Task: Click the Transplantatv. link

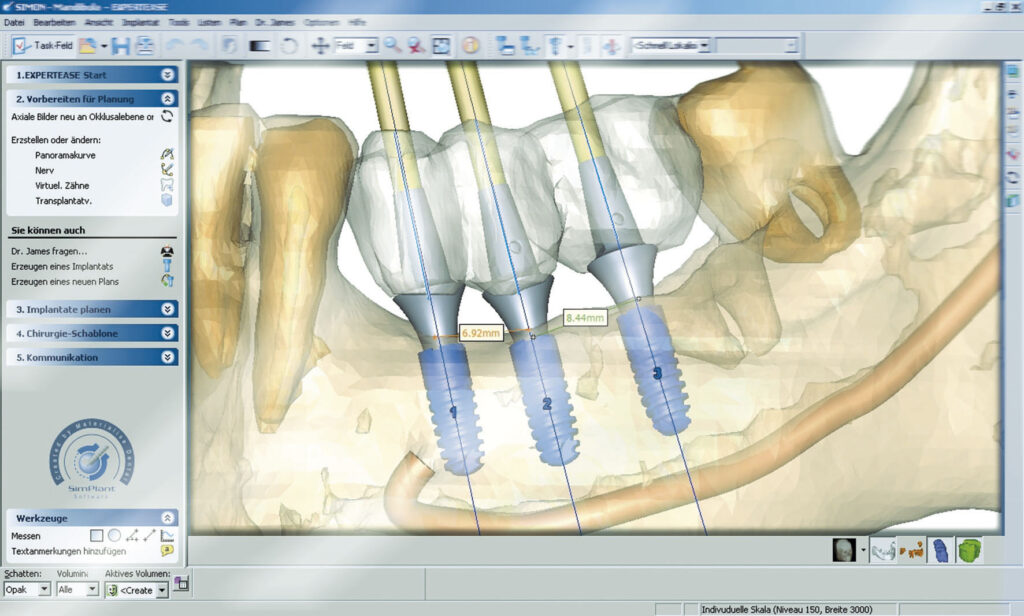Action: [x=63, y=201]
